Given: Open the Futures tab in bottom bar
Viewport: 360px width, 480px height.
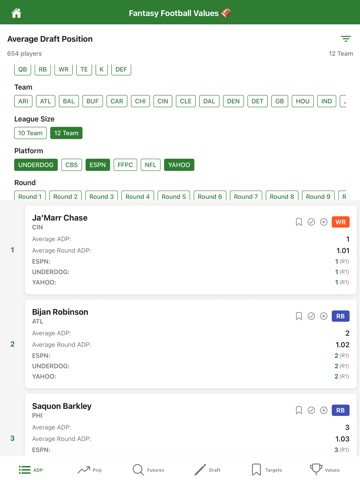Looking at the screenshot, I should [x=148, y=470].
